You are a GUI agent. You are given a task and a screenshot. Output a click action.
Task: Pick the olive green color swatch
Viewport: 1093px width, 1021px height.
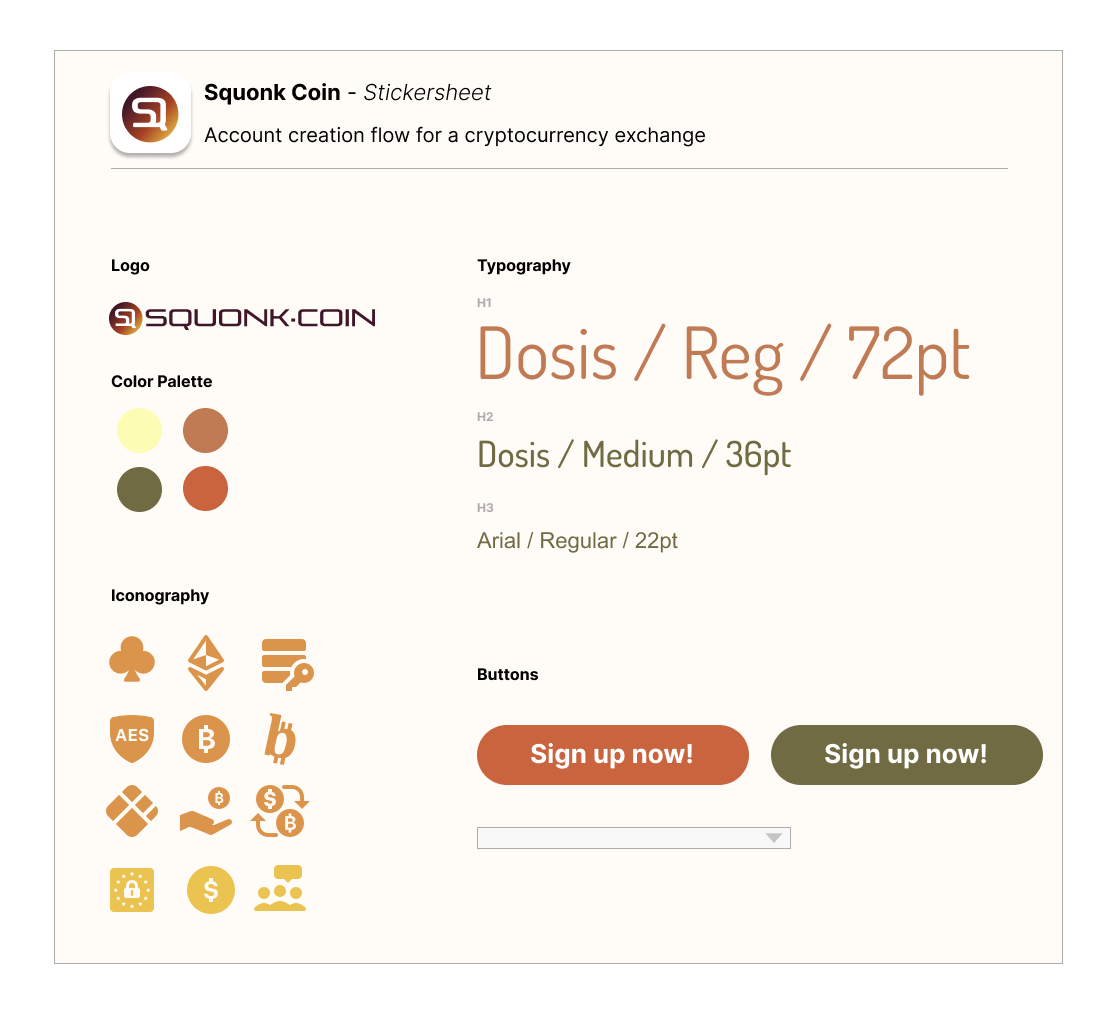pos(139,489)
